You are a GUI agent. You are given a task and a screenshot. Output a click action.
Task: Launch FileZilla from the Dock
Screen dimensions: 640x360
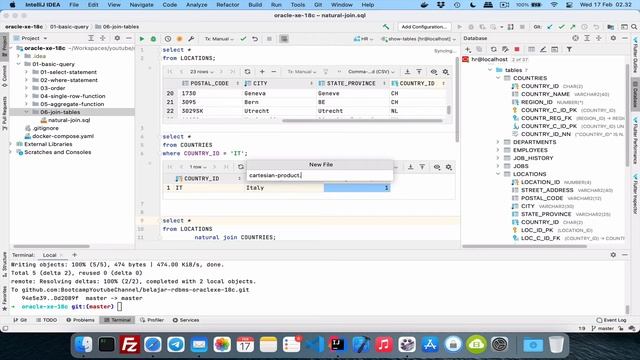point(130,344)
